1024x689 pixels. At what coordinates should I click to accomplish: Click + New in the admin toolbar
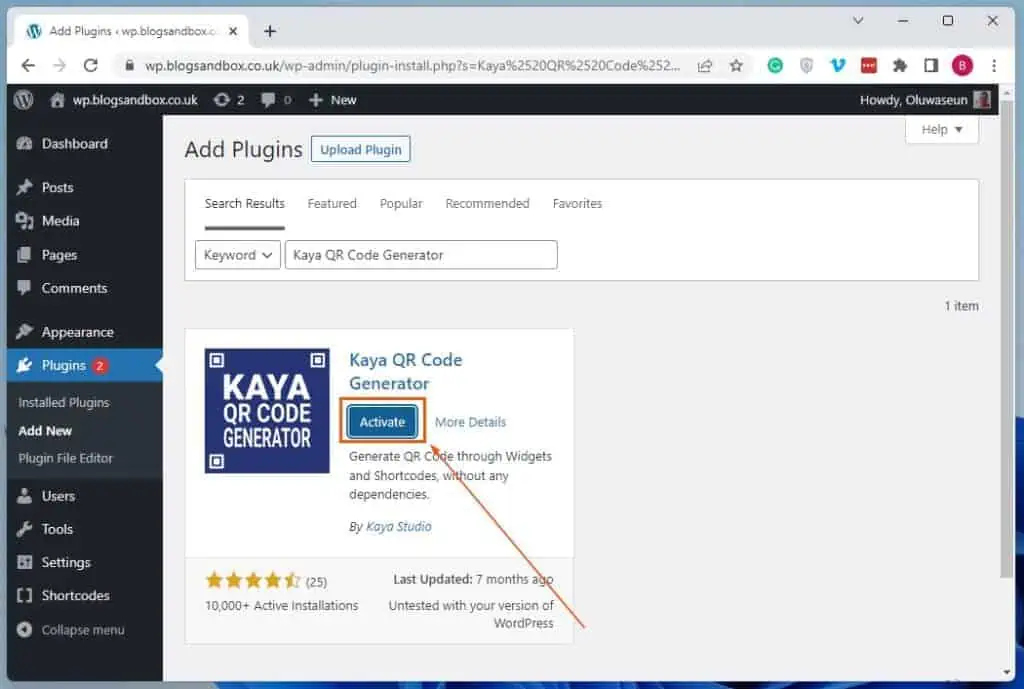point(331,99)
